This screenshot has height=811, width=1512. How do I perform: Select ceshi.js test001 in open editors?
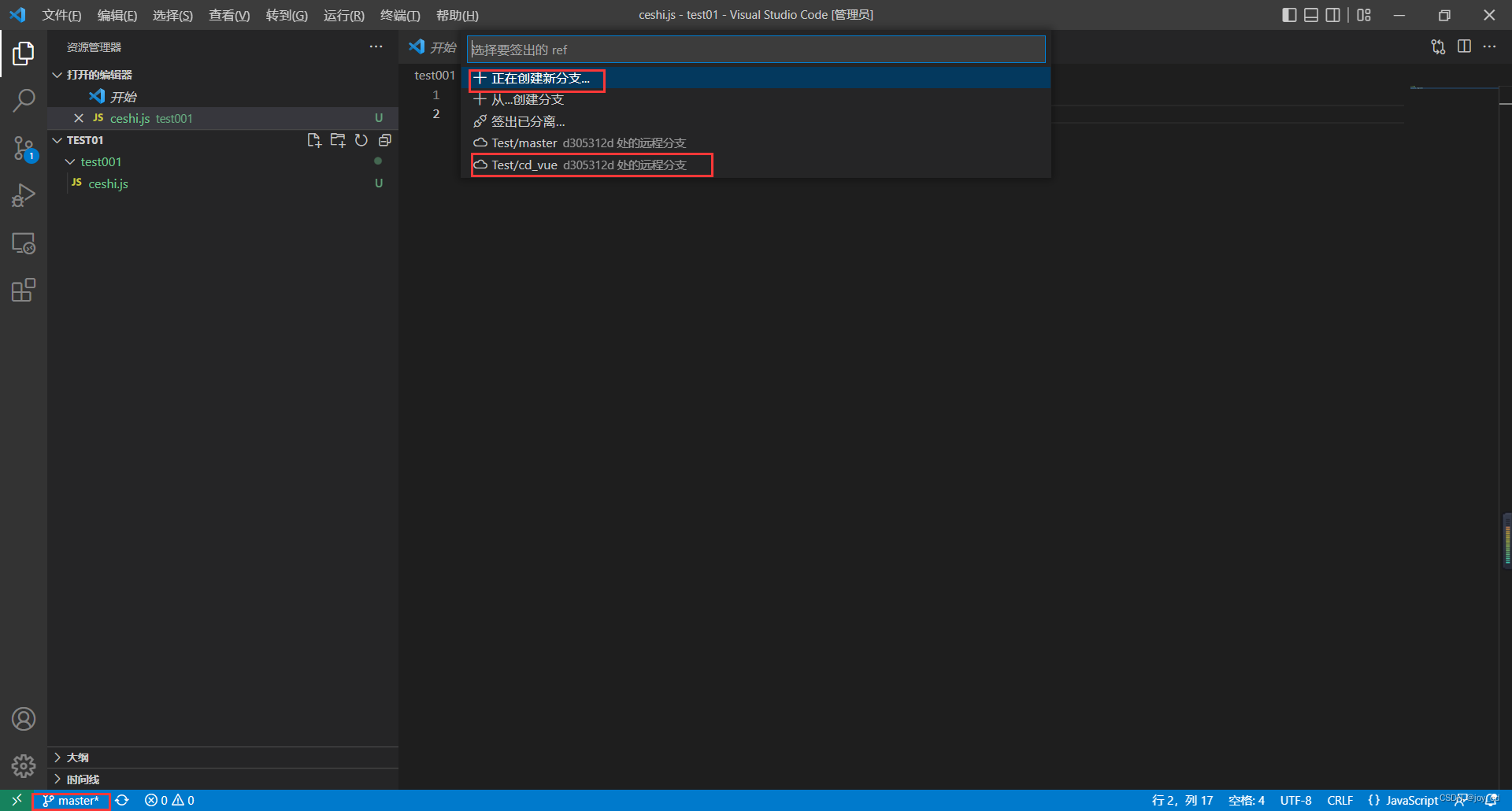tap(223, 118)
